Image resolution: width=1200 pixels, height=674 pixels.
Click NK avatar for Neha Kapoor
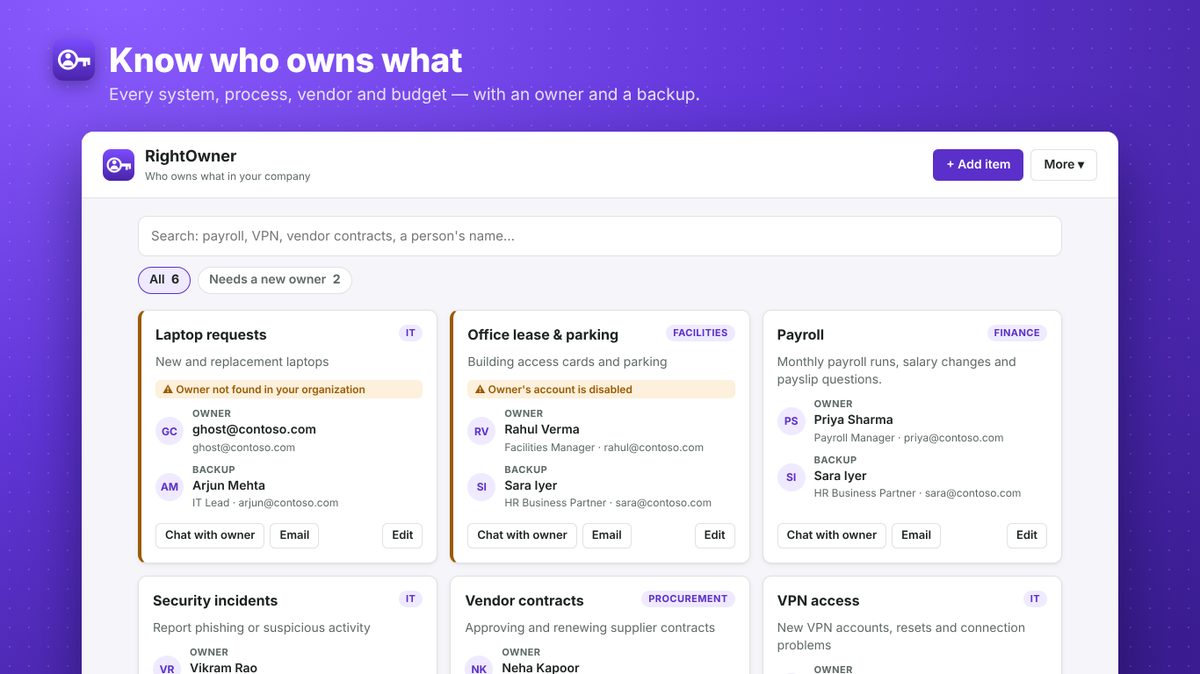click(x=479, y=666)
